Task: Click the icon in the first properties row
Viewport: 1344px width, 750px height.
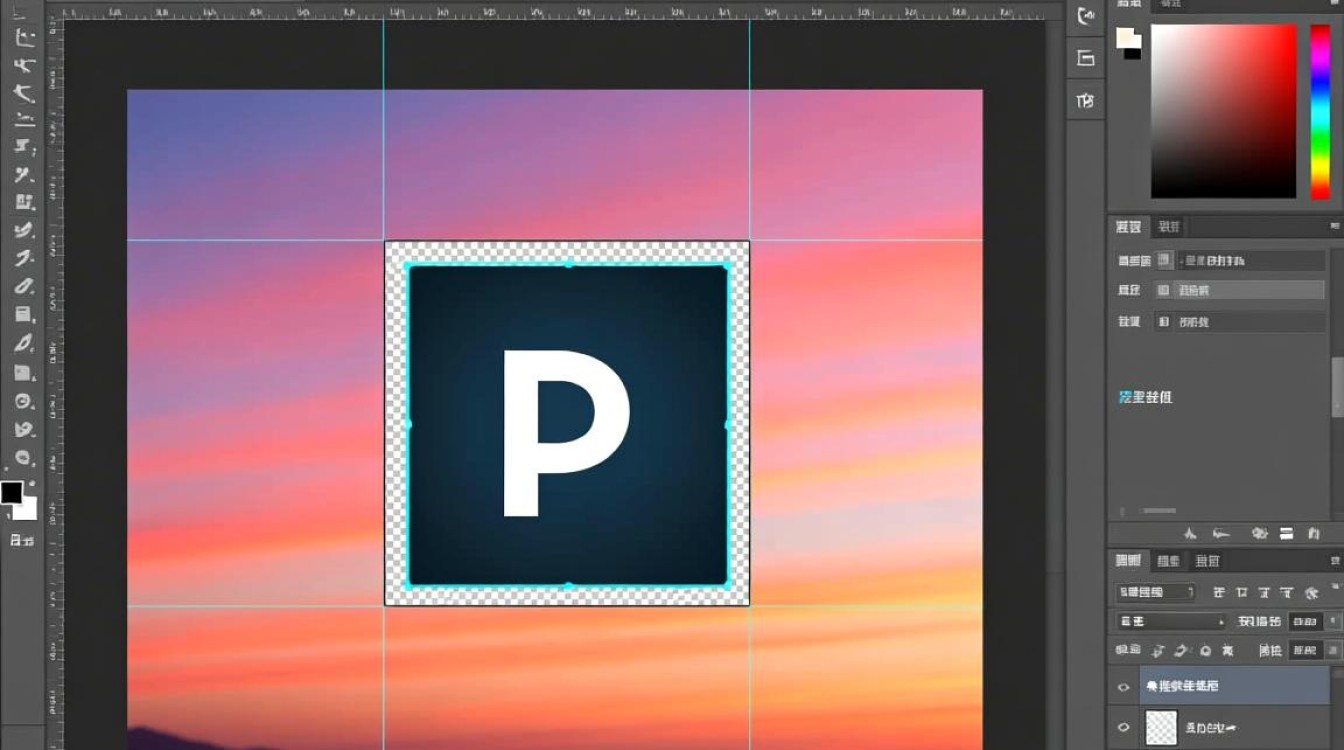Action: tap(1165, 261)
